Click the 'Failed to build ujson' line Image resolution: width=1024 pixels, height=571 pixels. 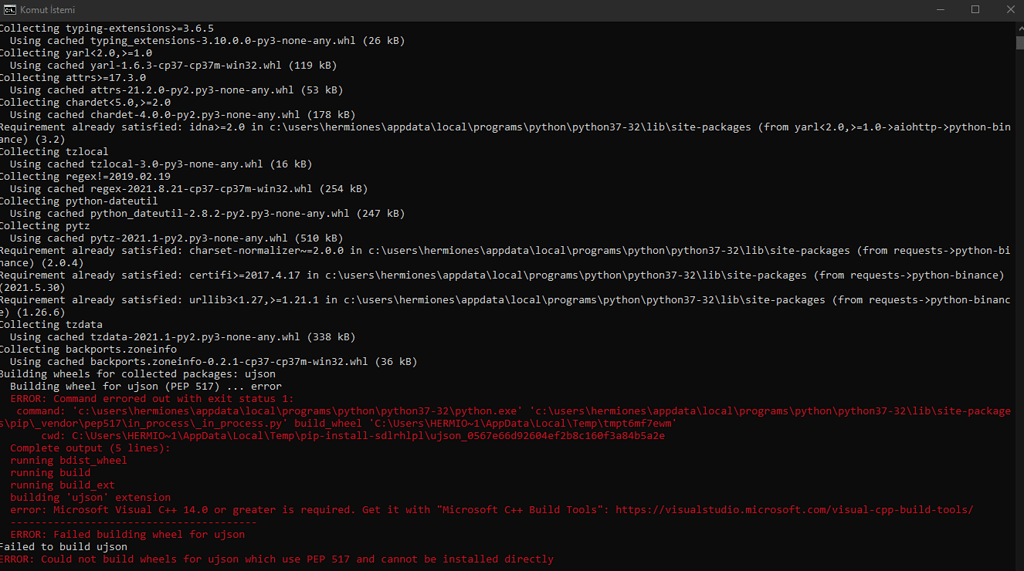63,547
